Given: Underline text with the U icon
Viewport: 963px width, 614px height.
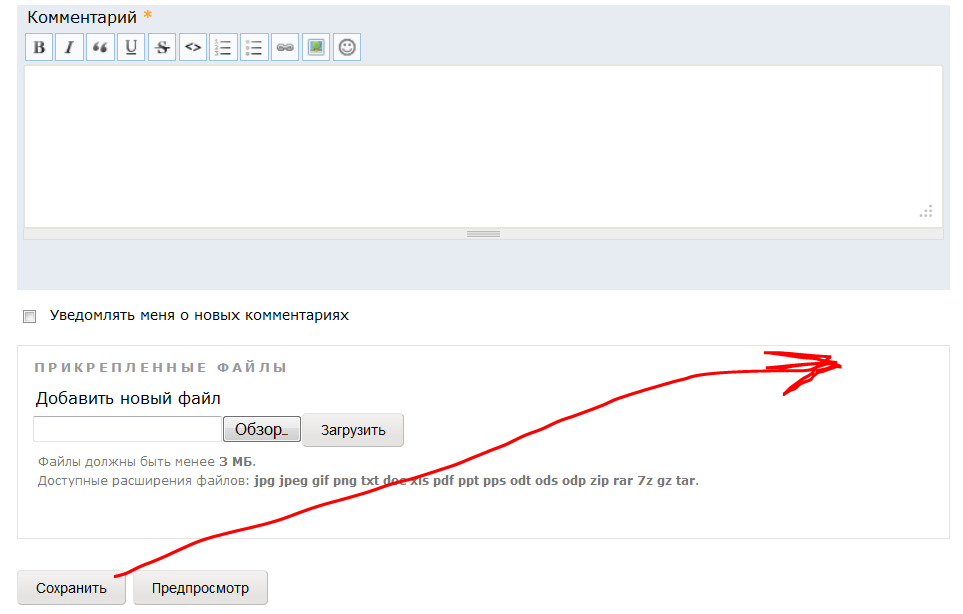Looking at the screenshot, I should (131, 47).
